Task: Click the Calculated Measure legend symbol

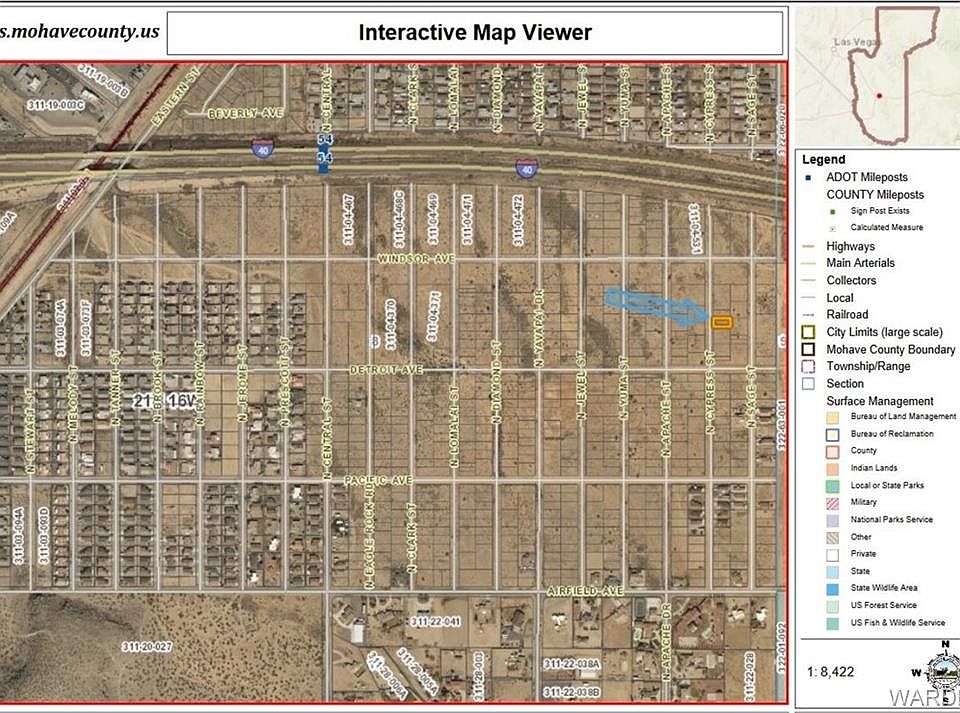Action: coord(833,228)
